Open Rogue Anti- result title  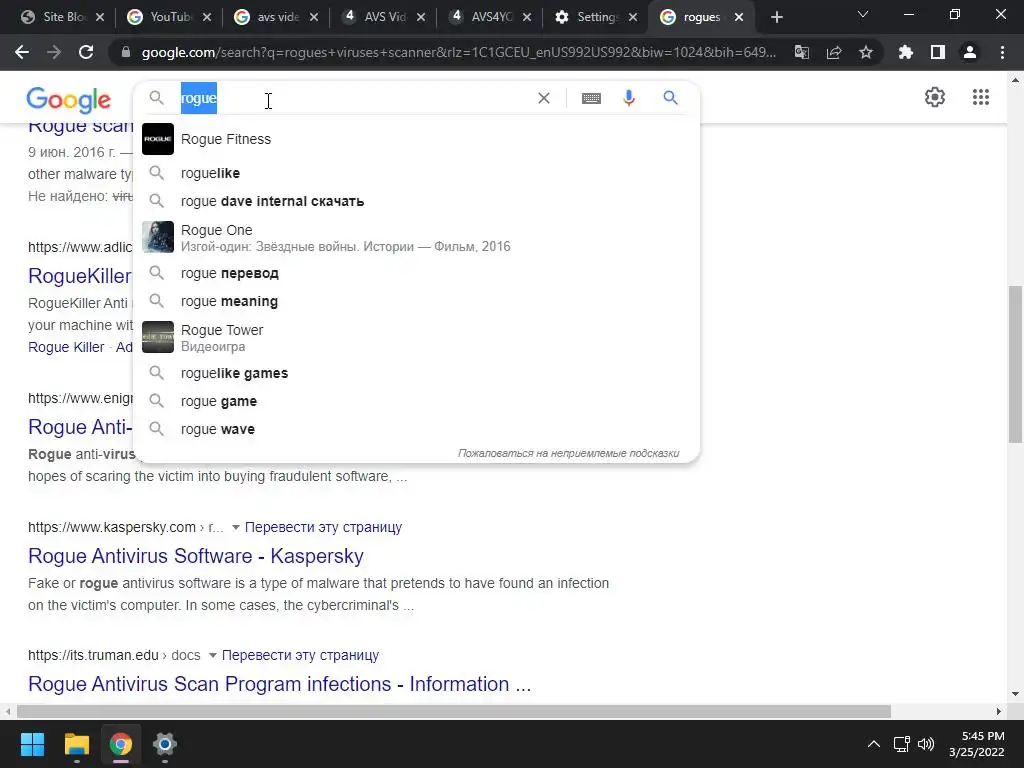tap(80, 426)
